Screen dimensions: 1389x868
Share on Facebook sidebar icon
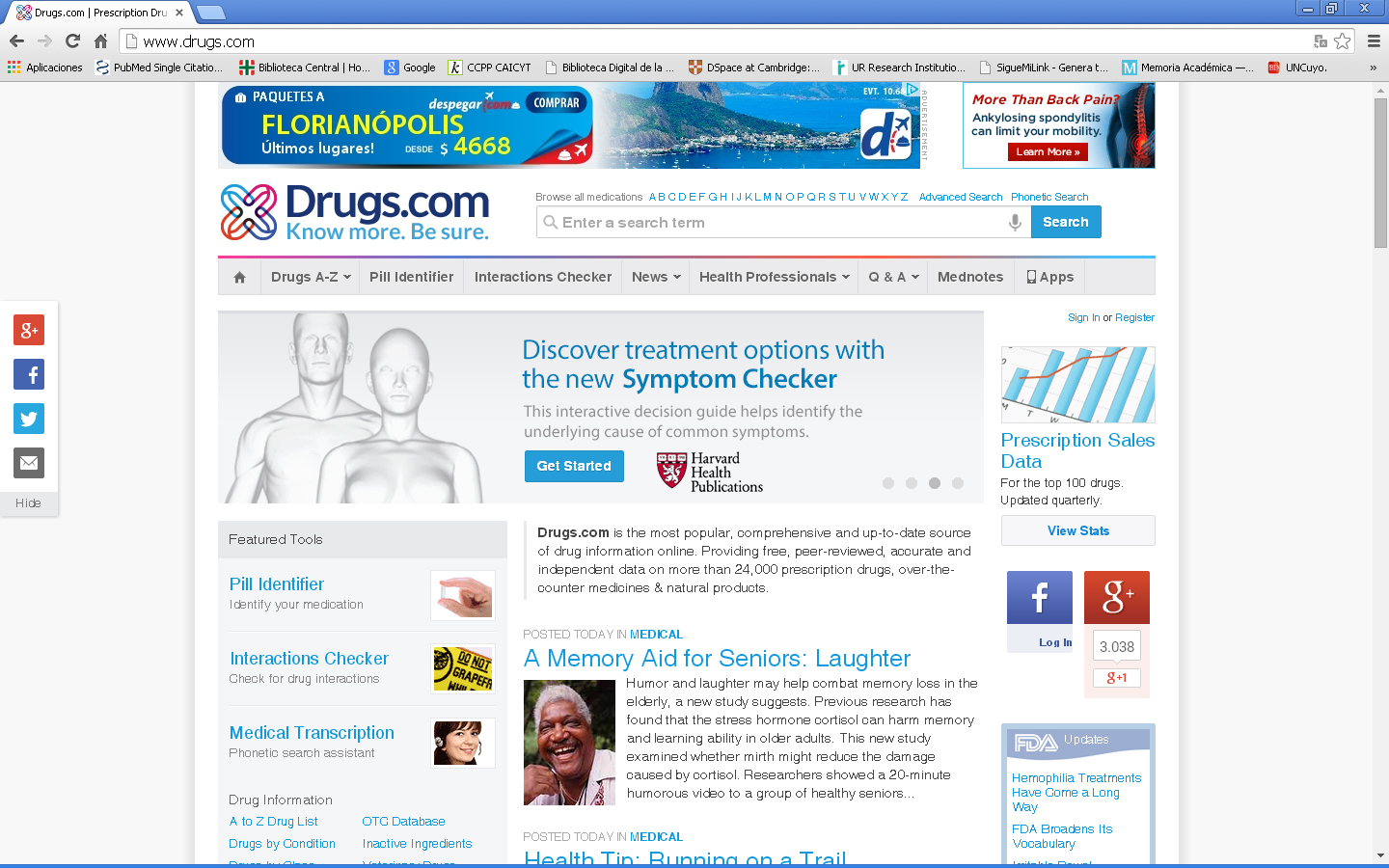[x=29, y=374]
